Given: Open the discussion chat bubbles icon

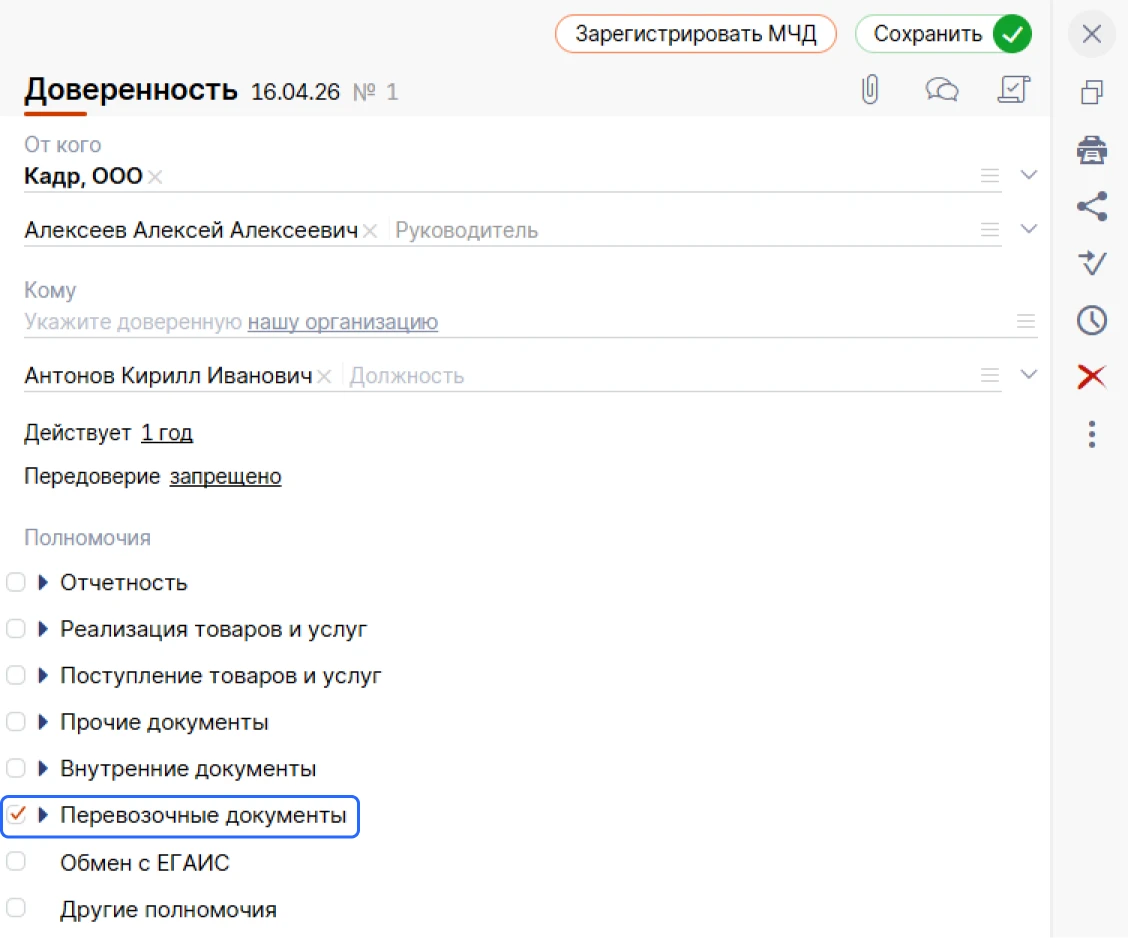Looking at the screenshot, I should click(942, 90).
